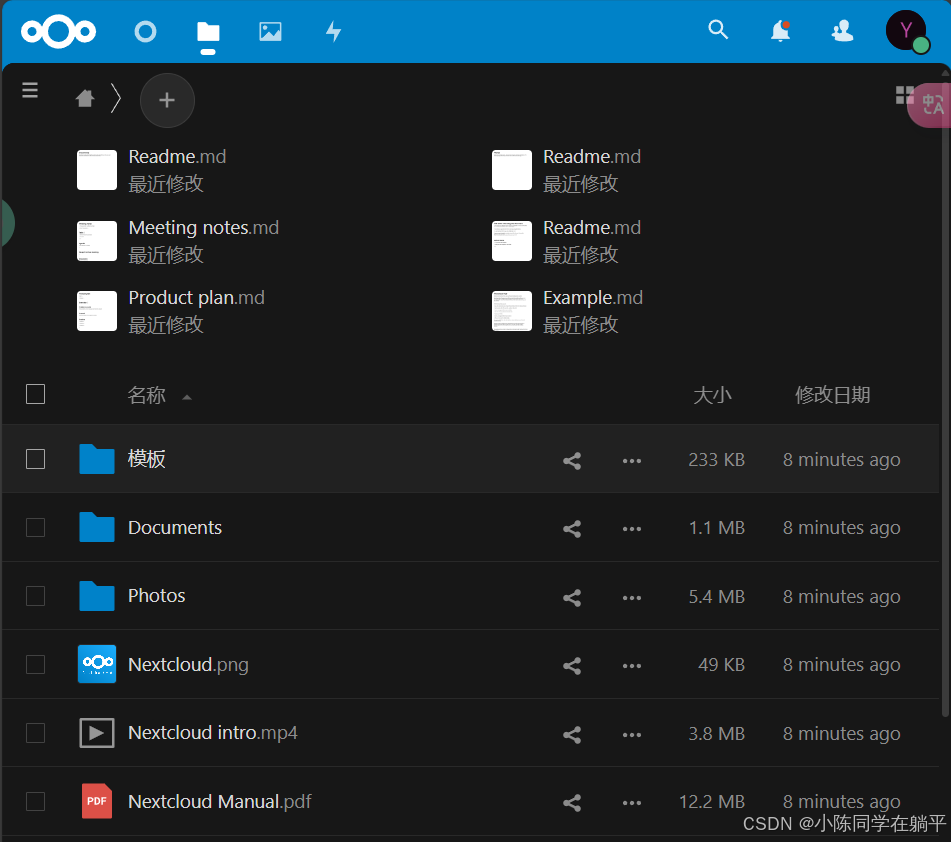Share the Photos folder
The width and height of the screenshot is (951, 842).
pos(572,598)
